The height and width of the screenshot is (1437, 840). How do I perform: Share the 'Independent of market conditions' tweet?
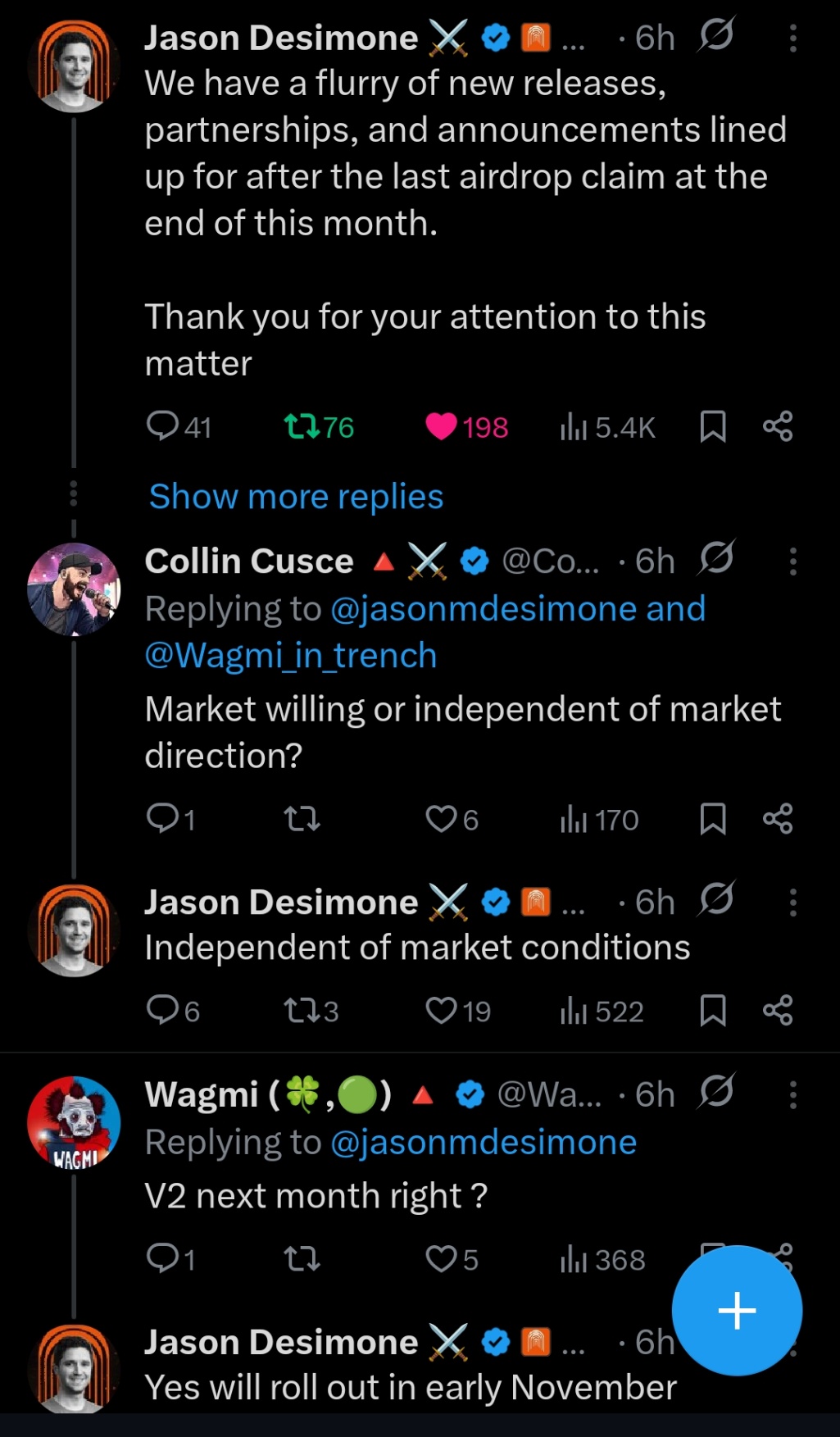(x=778, y=1011)
